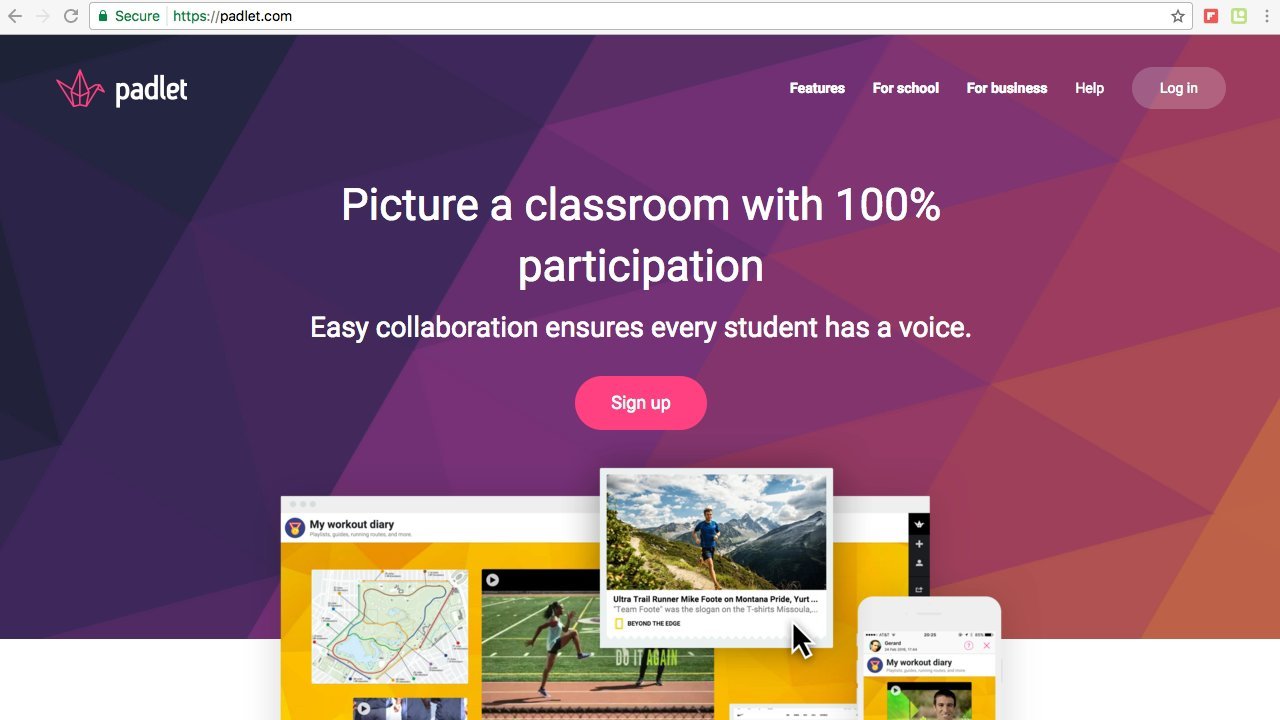Select the plus icon in the demo sidebar
The width and height of the screenshot is (1280, 720).
point(918,543)
